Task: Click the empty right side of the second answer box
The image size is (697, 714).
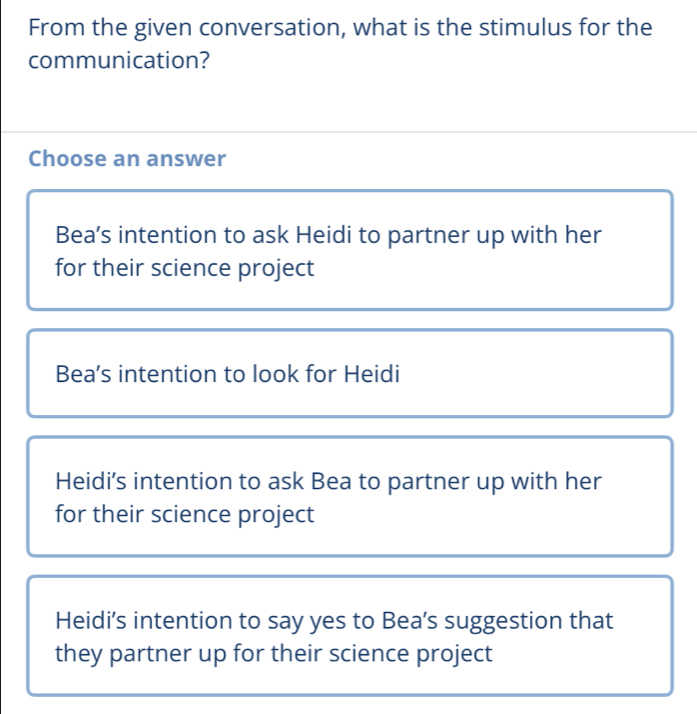Action: tap(560, 374)
